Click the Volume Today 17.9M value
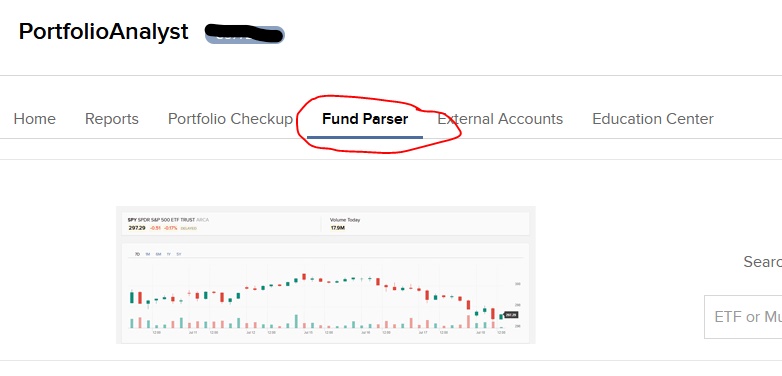The image size is (782, 376). (338, 228)
